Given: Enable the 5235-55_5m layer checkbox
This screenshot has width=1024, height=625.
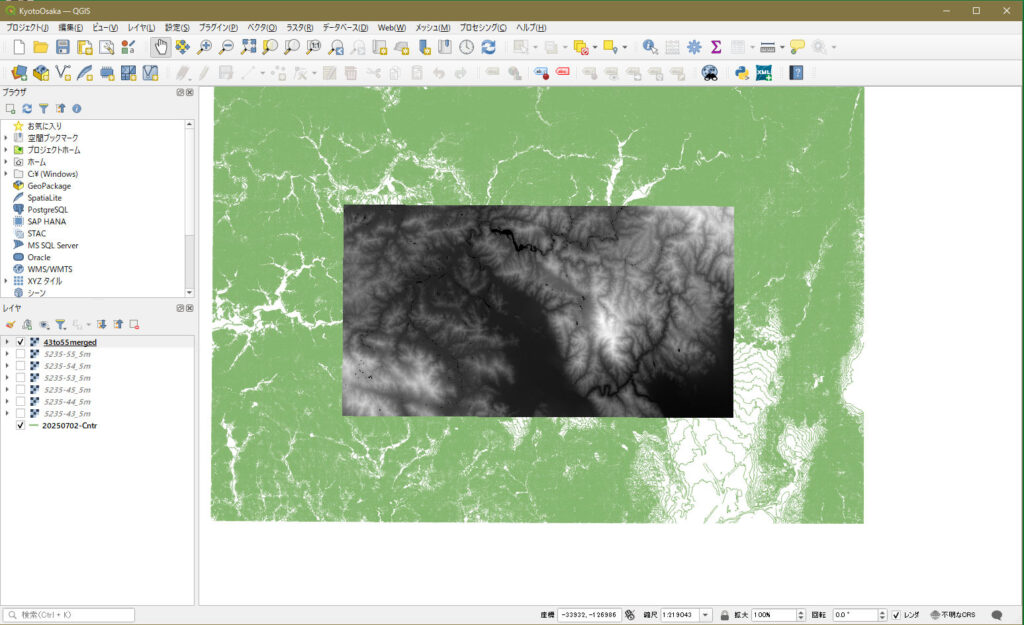Looking at the screenshot, I should point(21,354).
